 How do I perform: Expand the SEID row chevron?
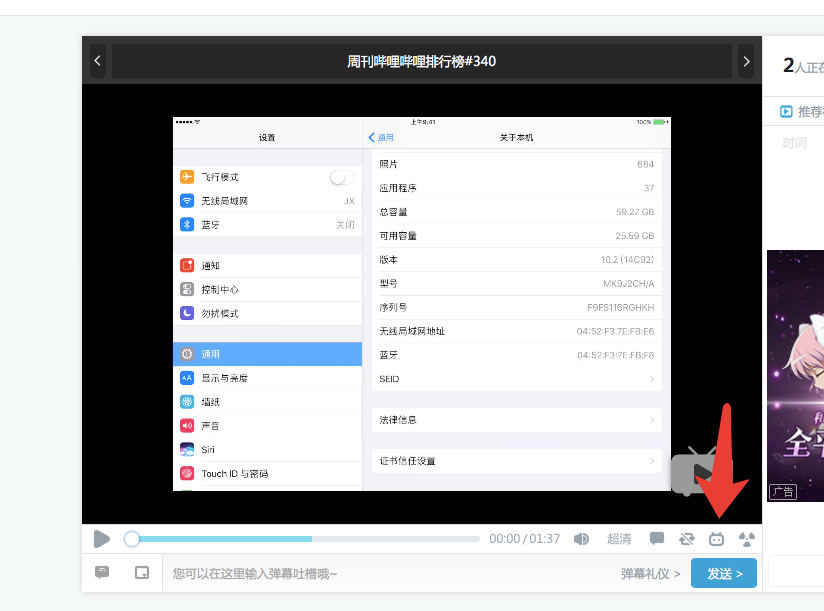(652, 379)
